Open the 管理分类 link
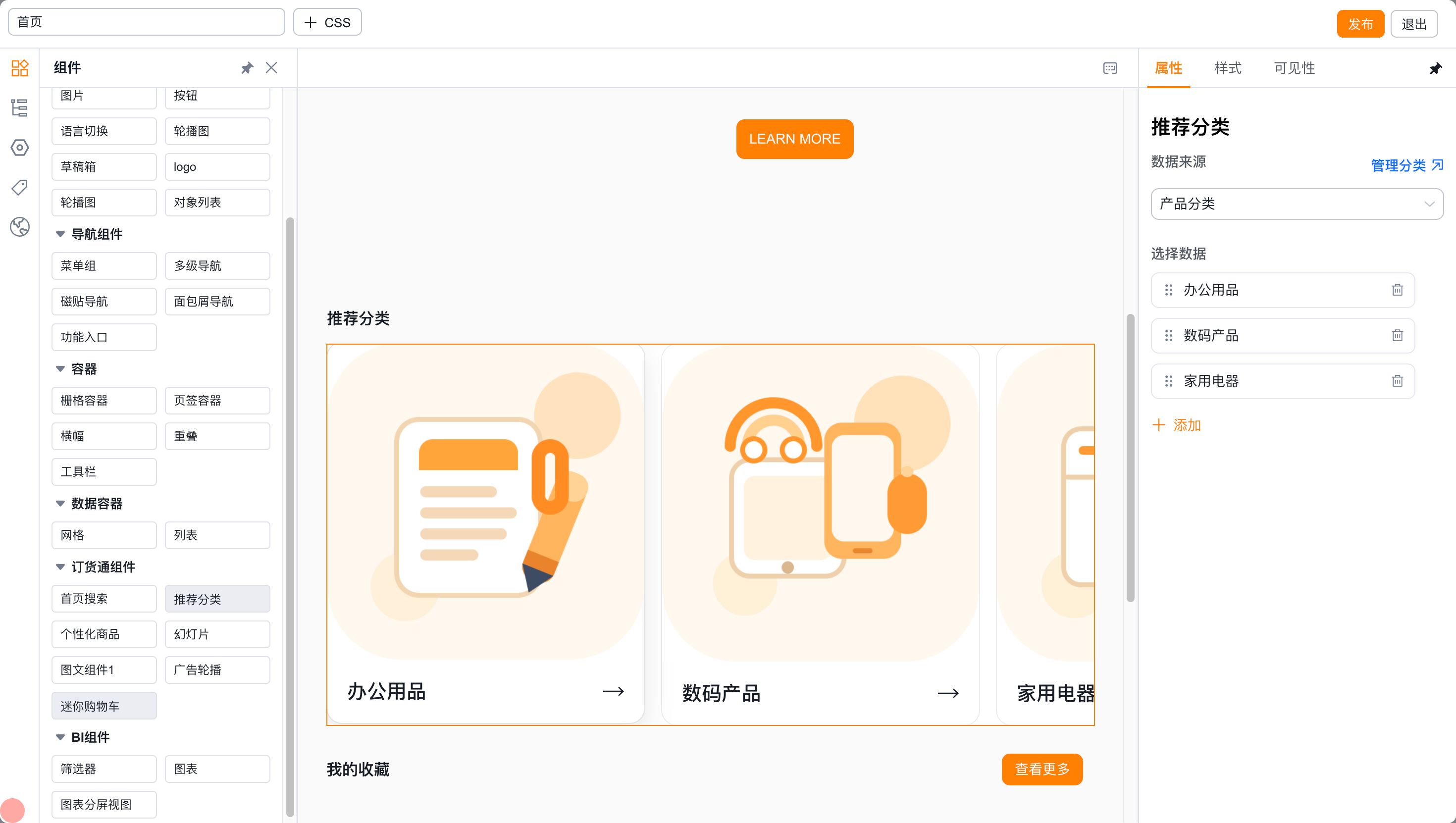The height and width of the screenshot is (823, 1456). coord(1407,165)
